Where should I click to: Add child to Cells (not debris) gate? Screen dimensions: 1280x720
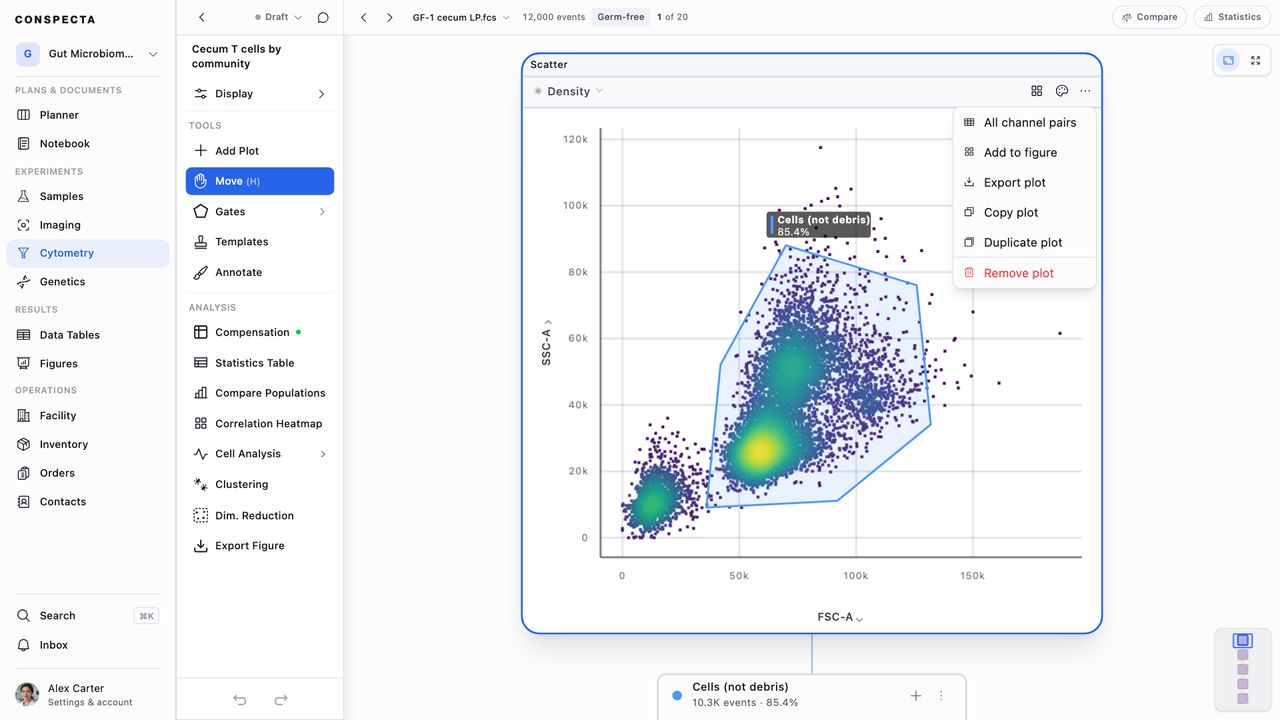click(x=916, y=695)
